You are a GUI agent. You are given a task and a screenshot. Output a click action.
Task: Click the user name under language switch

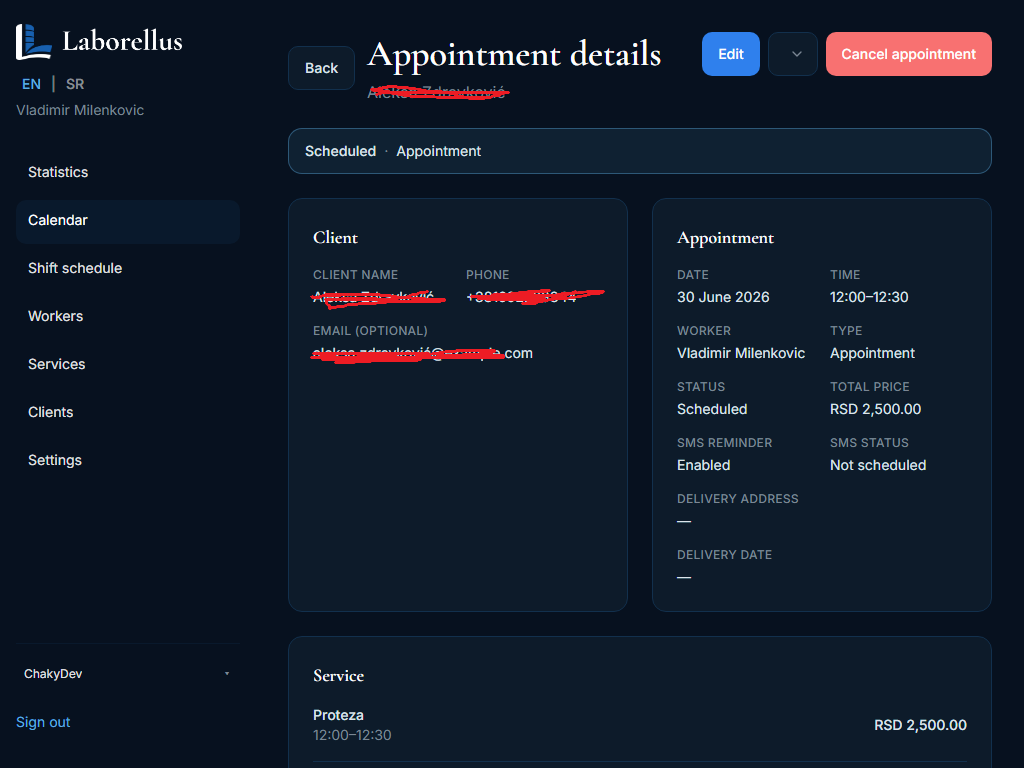coord(80,110)
